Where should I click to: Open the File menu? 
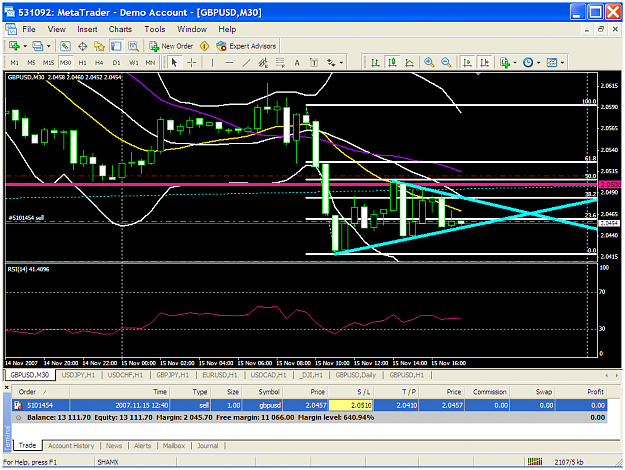(29, 29)
